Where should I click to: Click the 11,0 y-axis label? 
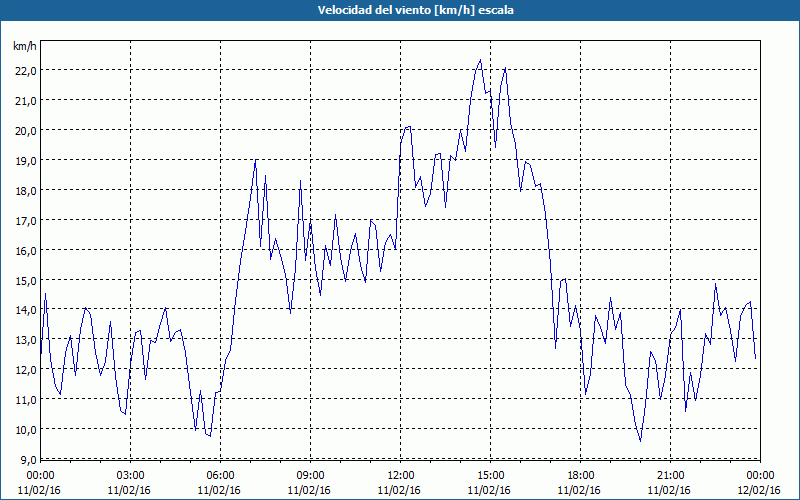[x=26, y=399]
